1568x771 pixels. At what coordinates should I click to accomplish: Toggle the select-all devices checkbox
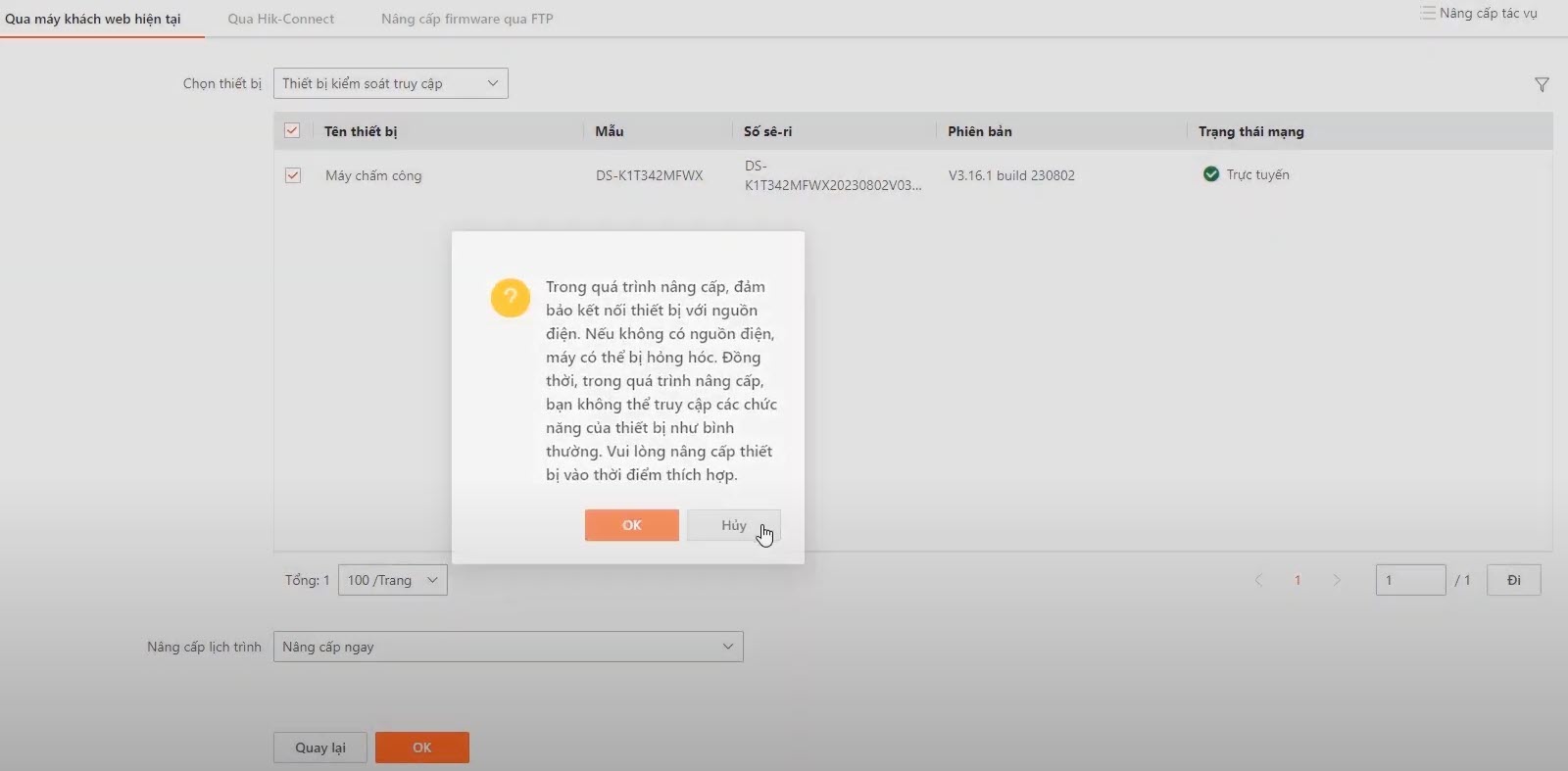coord(292,130)
